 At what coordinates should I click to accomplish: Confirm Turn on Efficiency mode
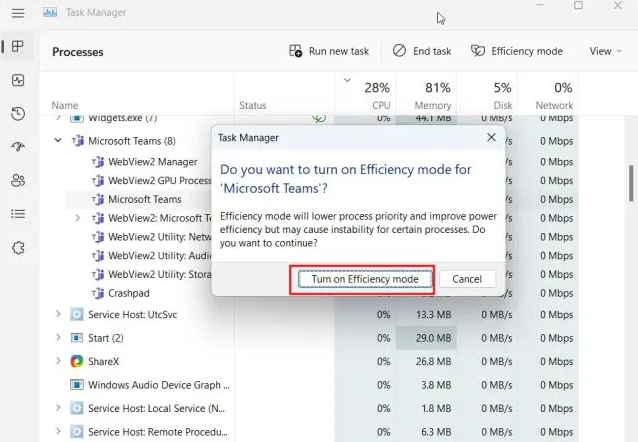[365, 279]
